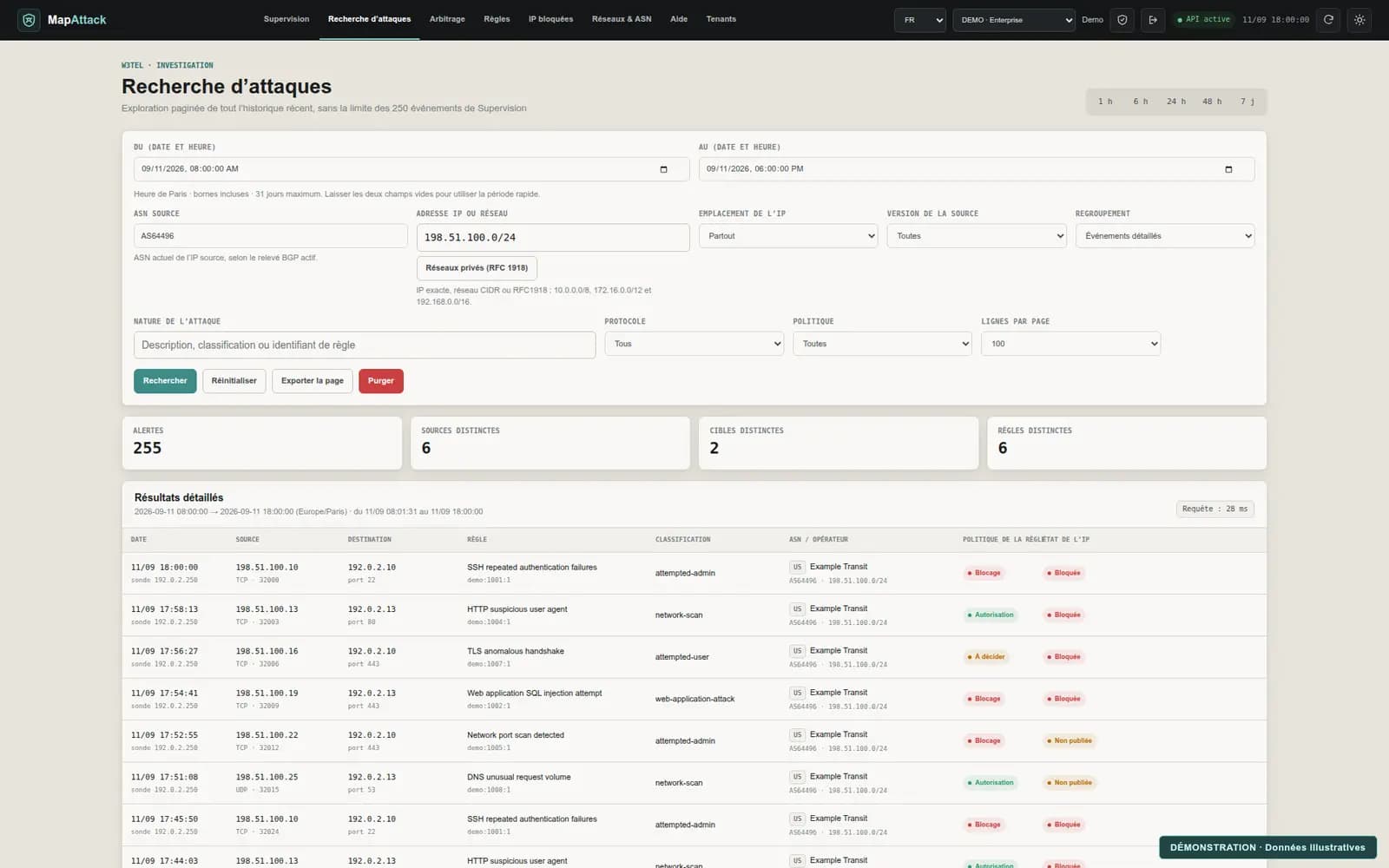1389x868 pixels.
Task: Click the US flag badge in the 17:58:13 row
Action: (x=797, y=608)
